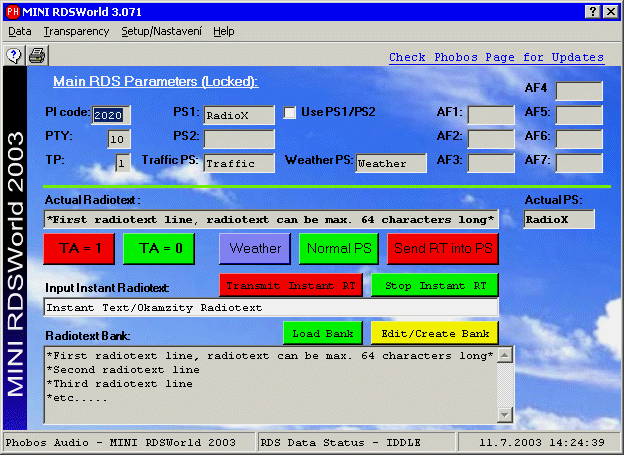This screenshot has height=455, width=624.
Task: Click the AF4 input field
Action: (579, 91)
